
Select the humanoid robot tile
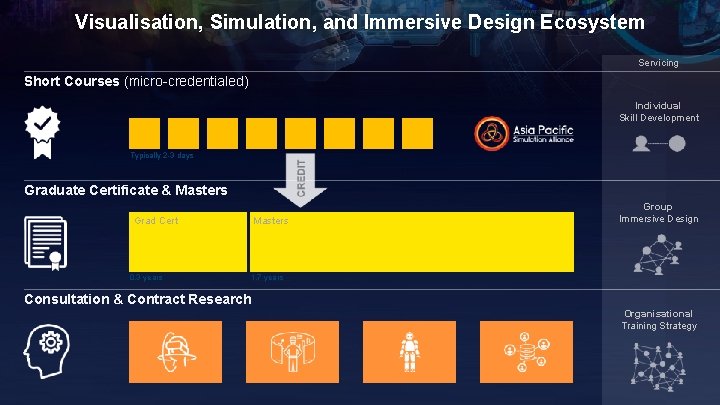409,352
